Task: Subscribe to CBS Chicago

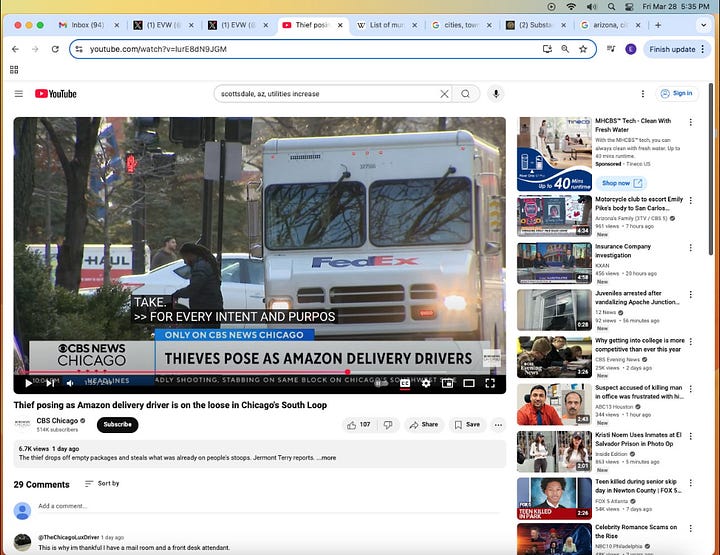Action: tap(118, 425)
